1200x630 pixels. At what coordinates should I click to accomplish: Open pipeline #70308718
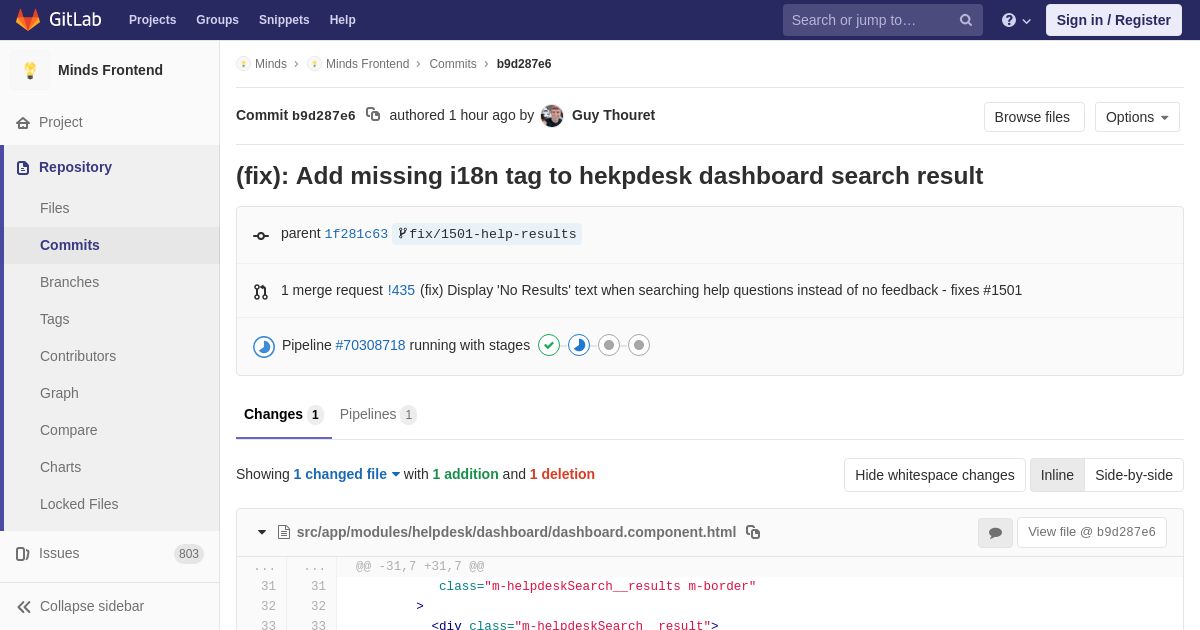(x=370, y=345)
